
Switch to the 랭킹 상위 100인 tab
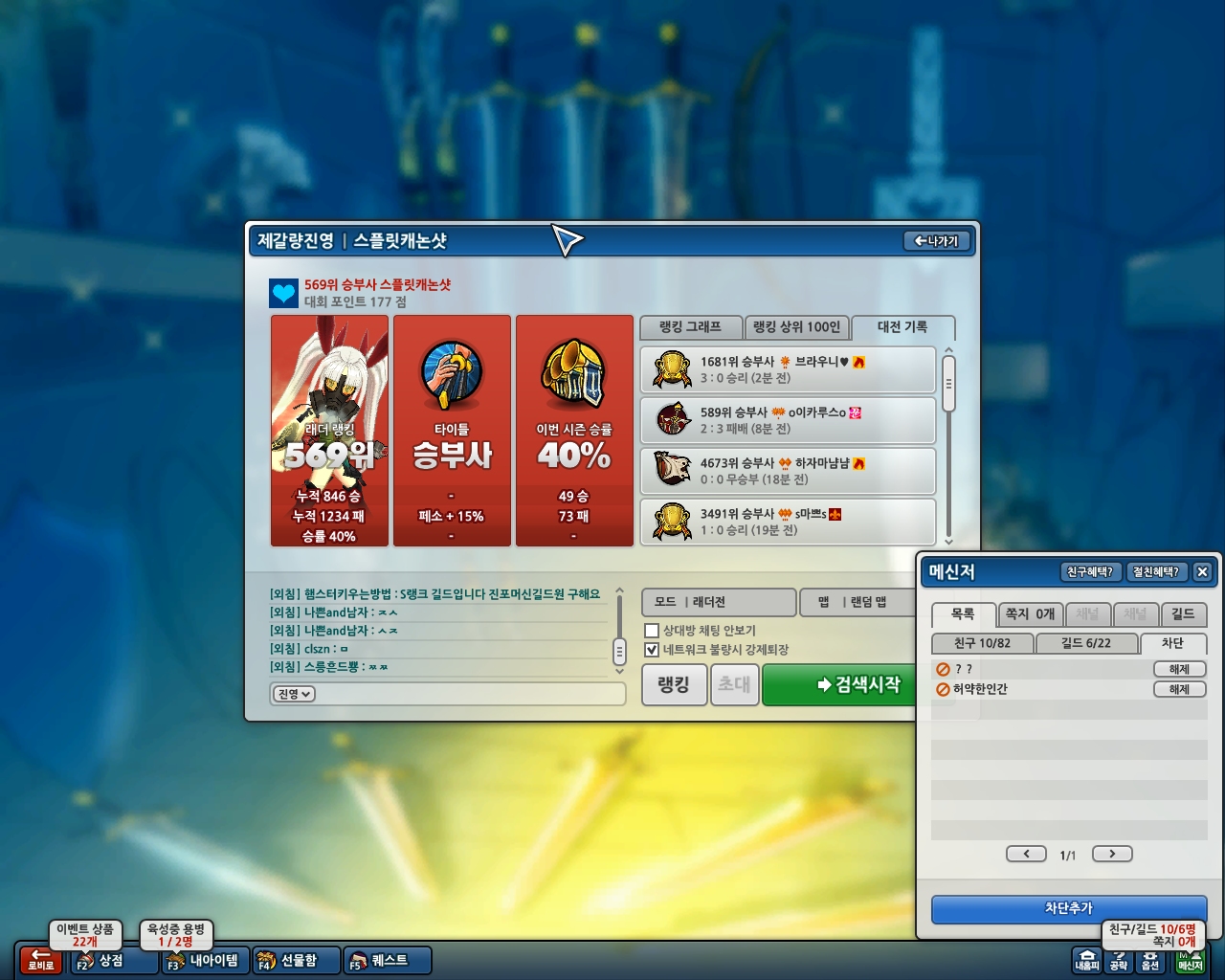[x=796, y=327]
